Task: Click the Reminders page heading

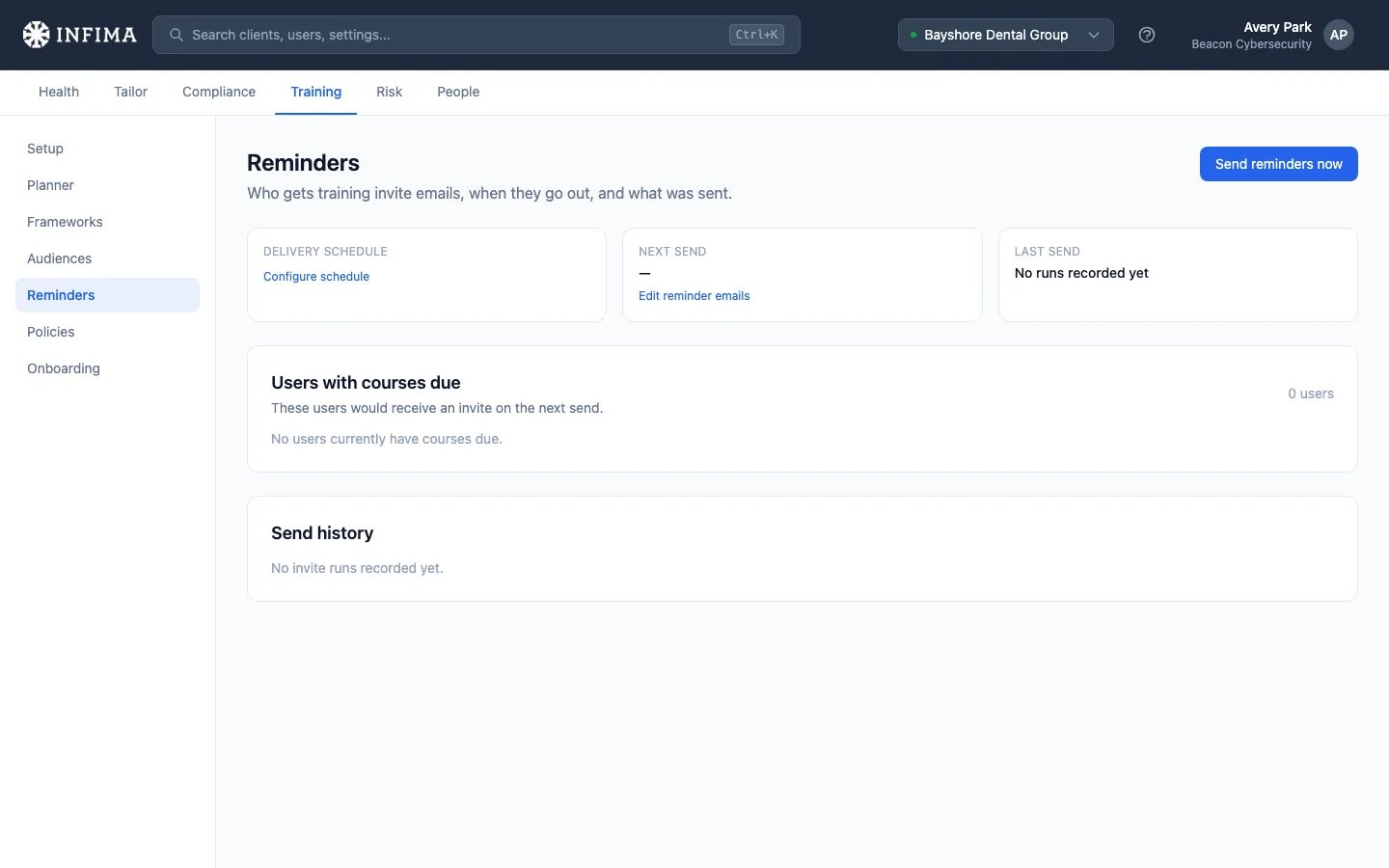Action: [x=303, y=163]
